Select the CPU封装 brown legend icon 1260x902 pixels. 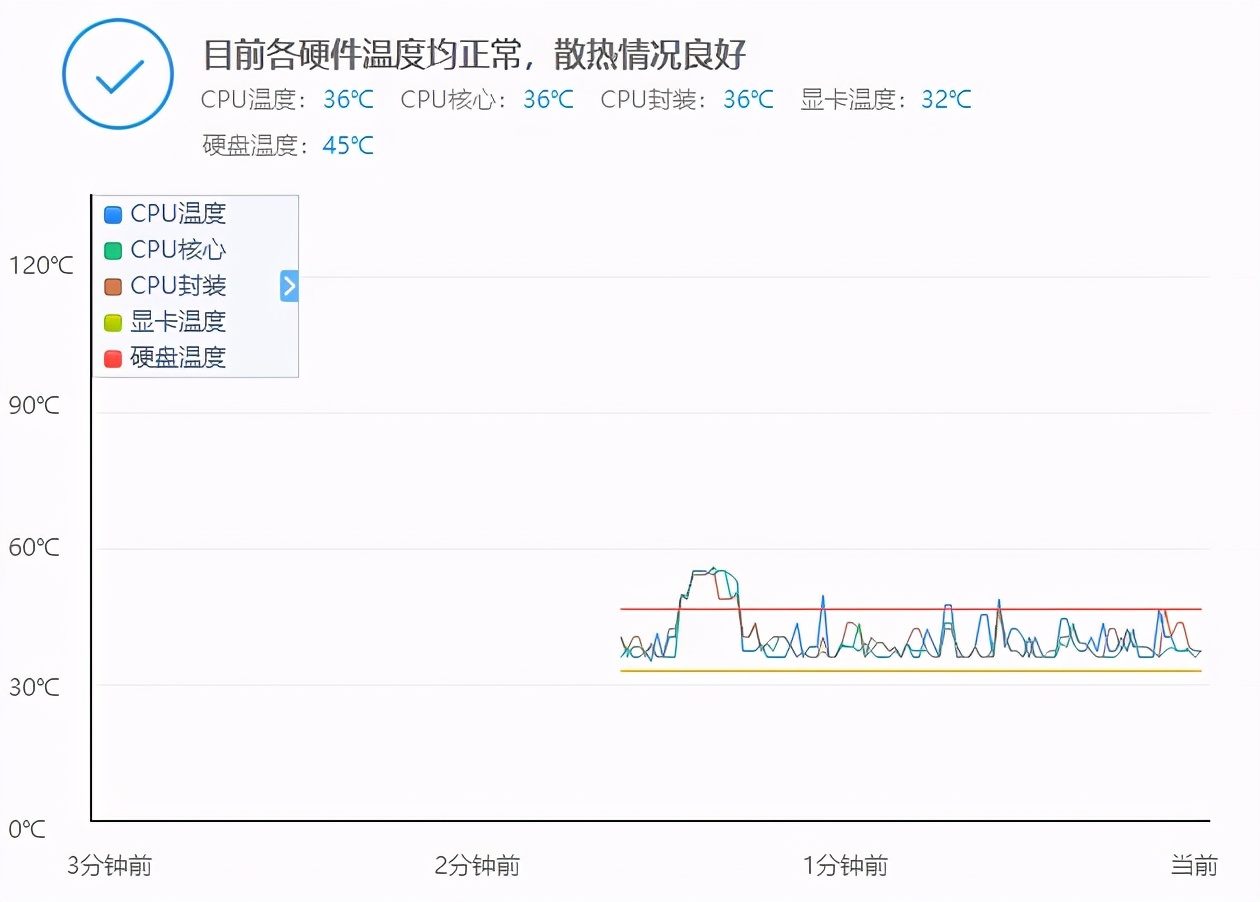coord(112,285)
